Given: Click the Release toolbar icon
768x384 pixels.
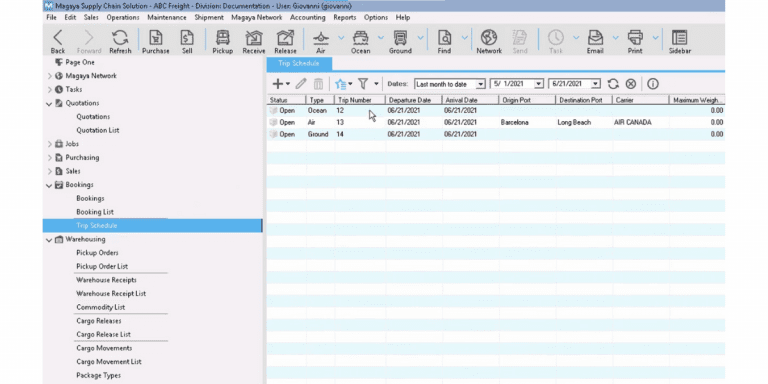Looking at the screenshot, I should pos(285,41).
